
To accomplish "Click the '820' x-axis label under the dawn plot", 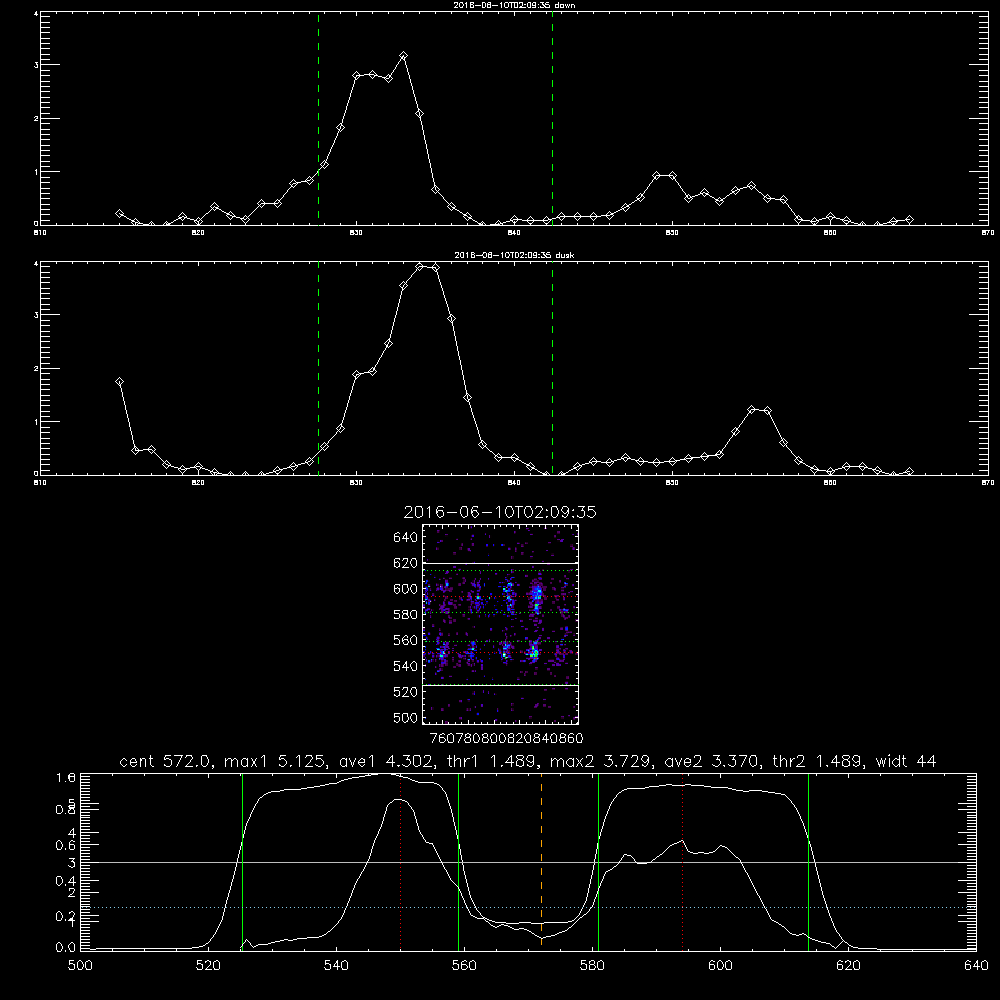I will 198,233.
